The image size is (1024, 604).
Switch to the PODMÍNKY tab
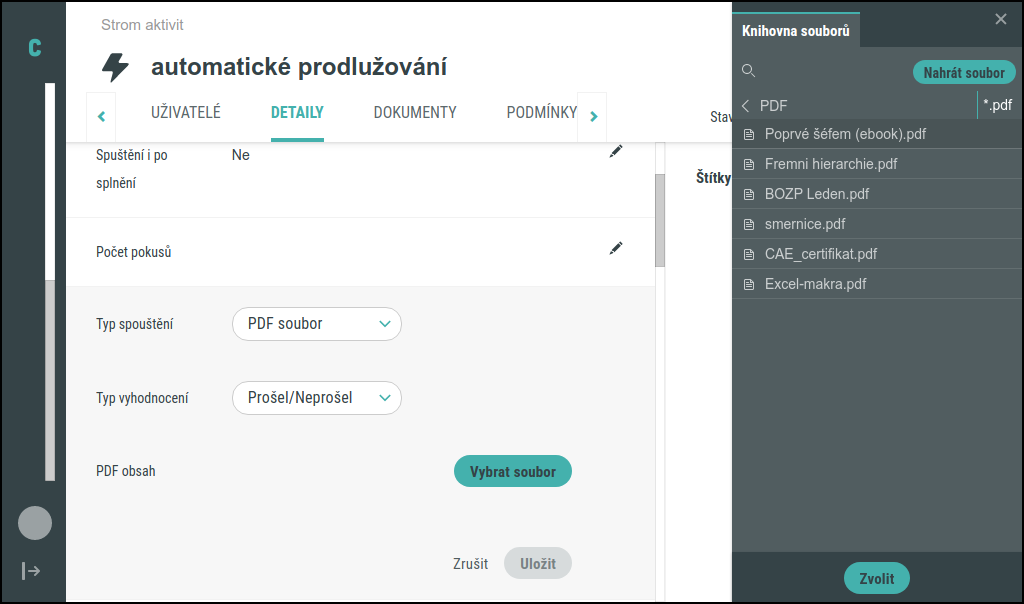click(x=541, y=113)
